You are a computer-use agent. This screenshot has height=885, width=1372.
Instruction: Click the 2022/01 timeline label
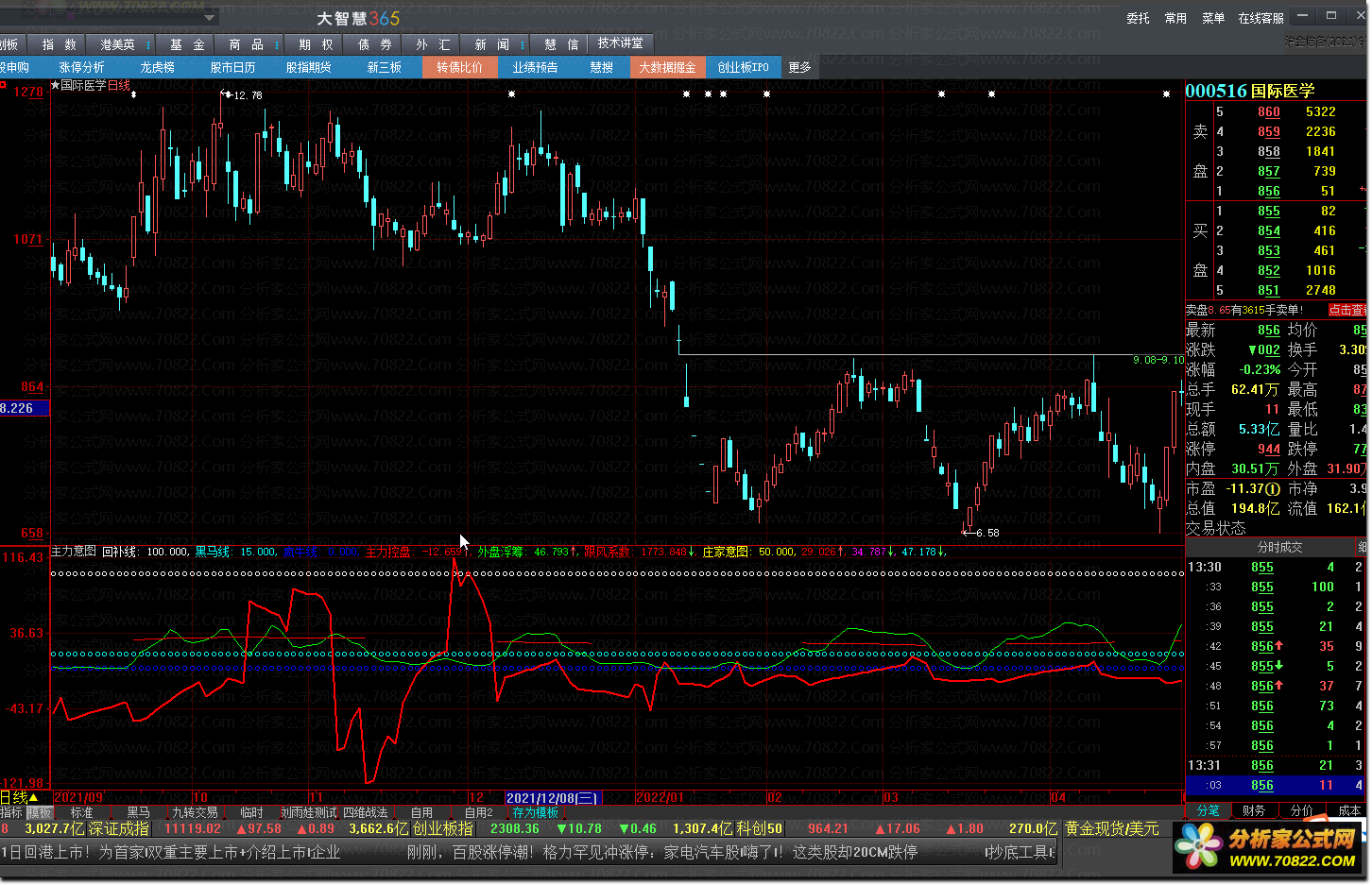pos(660,798)
